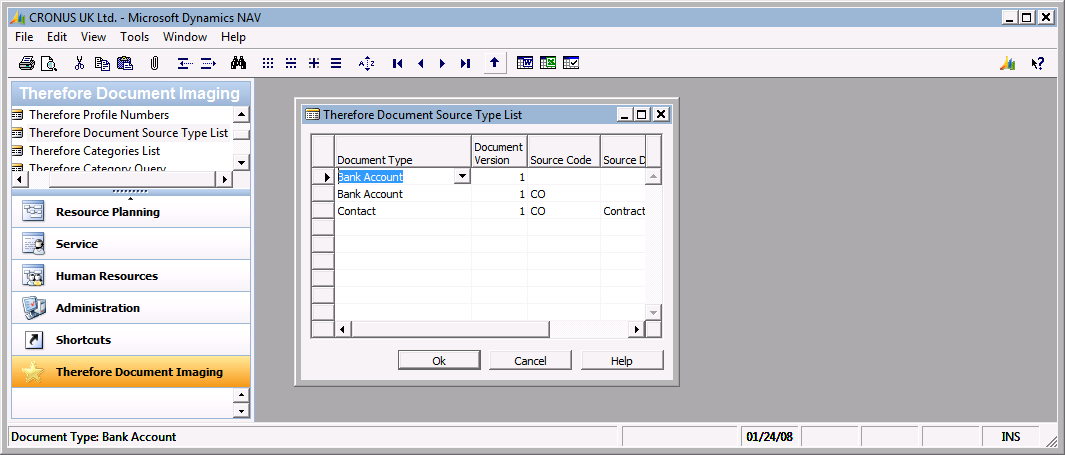
Task: Click the navigation tree scroll-up arrow
Action: coord(242,114)
